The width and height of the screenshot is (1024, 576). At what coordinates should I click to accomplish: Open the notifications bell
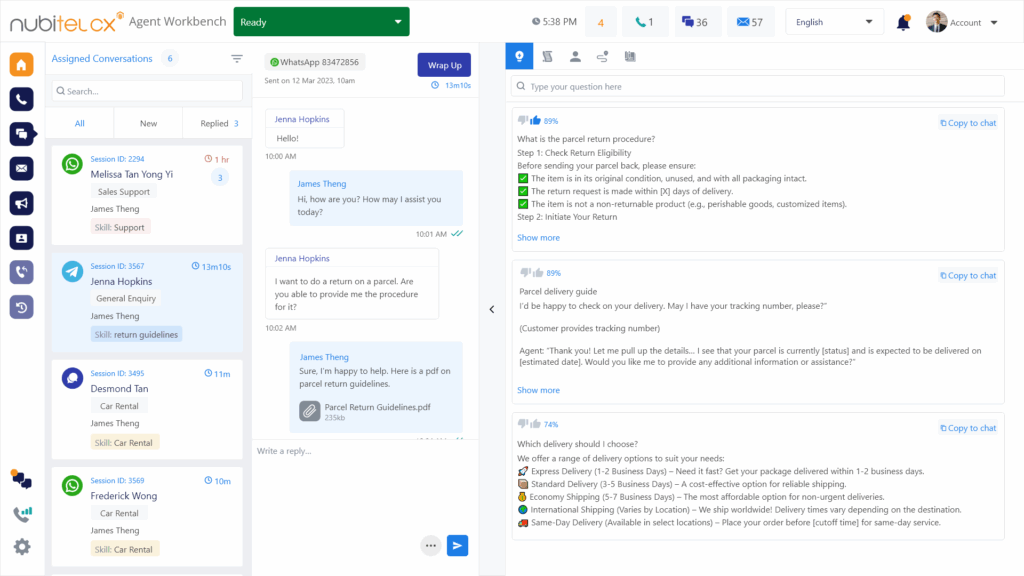coord(902,21)
